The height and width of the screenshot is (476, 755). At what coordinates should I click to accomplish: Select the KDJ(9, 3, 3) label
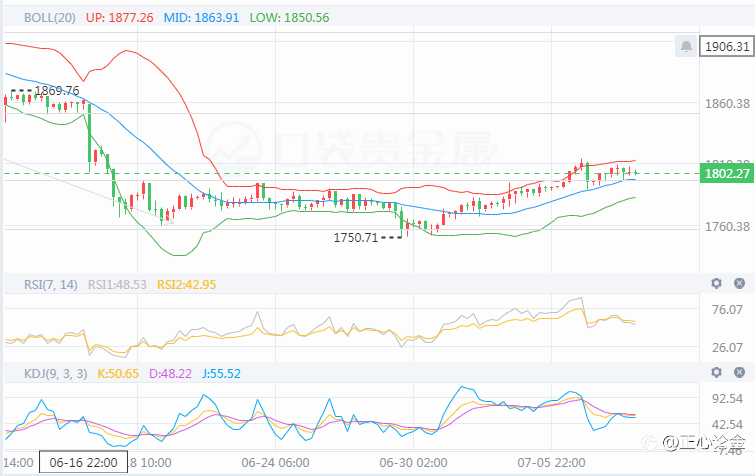(x=56, y=373)
